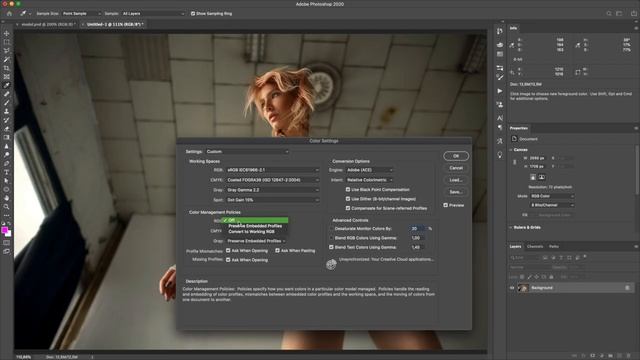640x360 pixels.
Task: Click the Home icon in options bar
Action: [x=9, y=13]
